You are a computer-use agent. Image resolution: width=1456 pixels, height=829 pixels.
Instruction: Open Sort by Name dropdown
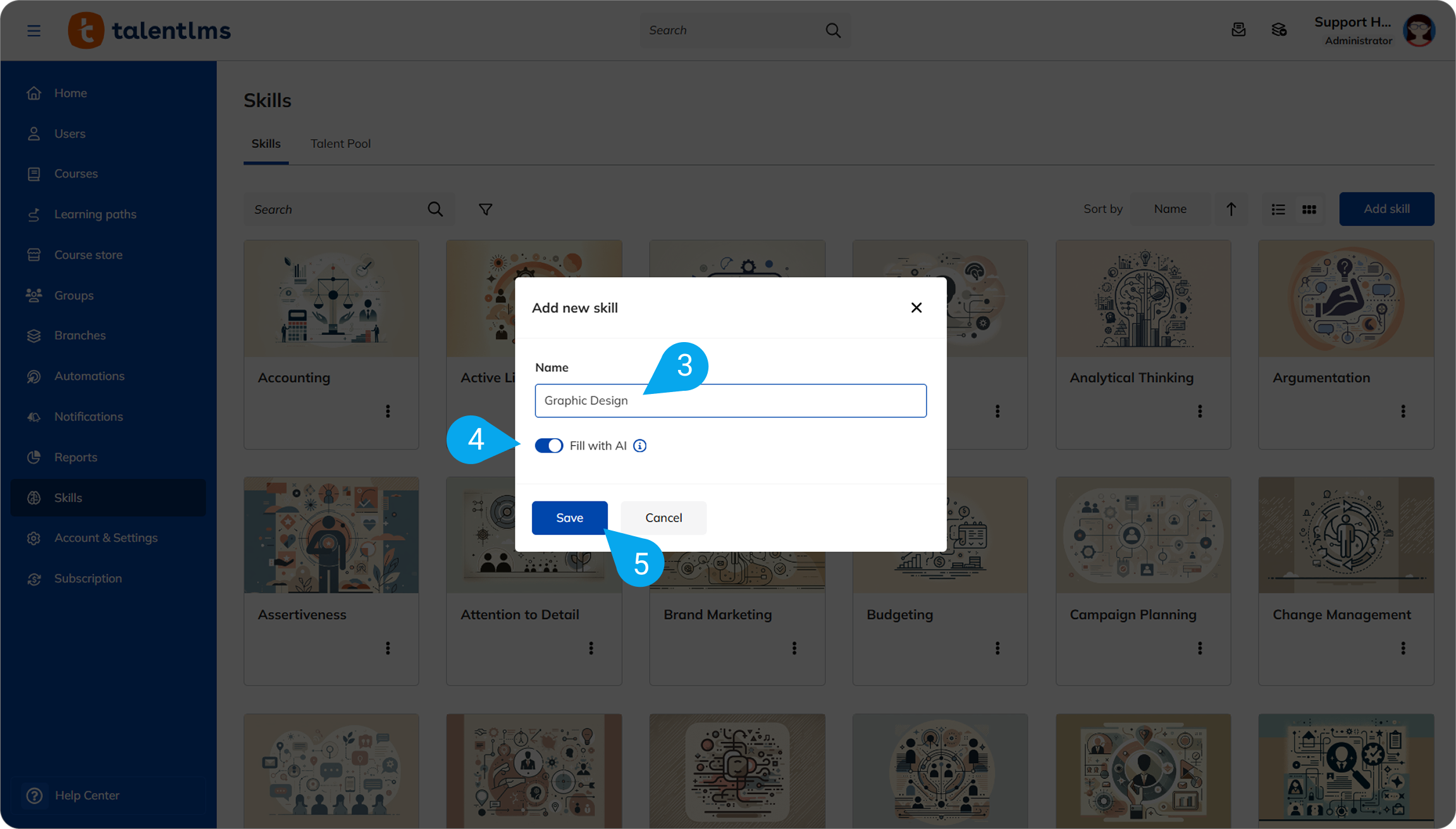point(1170,209)
